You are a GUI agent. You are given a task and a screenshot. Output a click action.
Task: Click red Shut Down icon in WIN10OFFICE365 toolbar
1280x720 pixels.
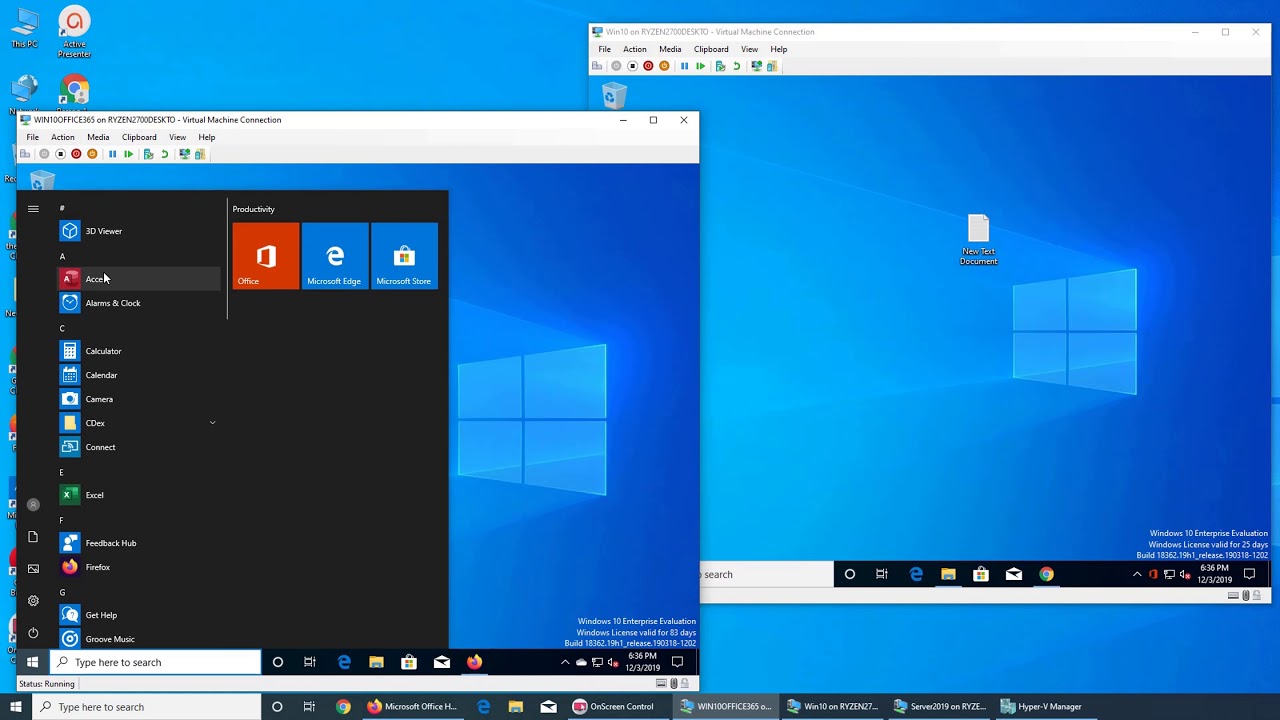(x=76, y=154)
